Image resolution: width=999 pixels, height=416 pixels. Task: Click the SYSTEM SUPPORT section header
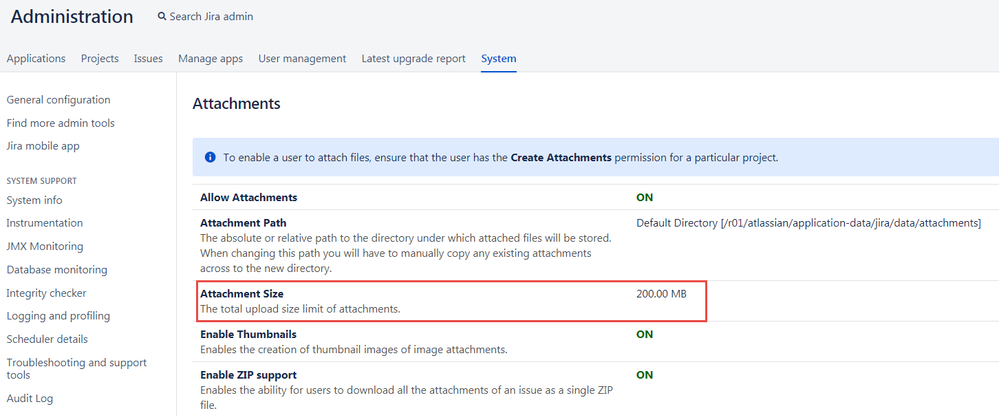(41, 181)
